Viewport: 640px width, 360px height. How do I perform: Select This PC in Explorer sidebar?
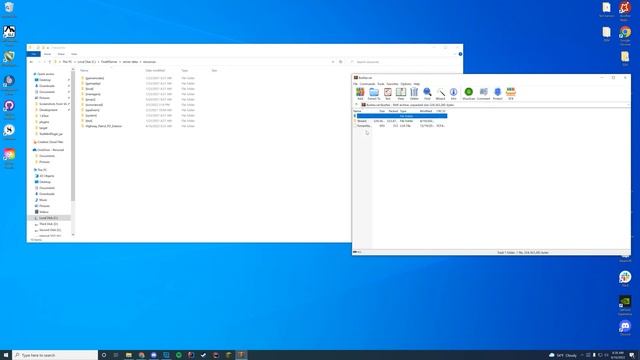[41, 170]
